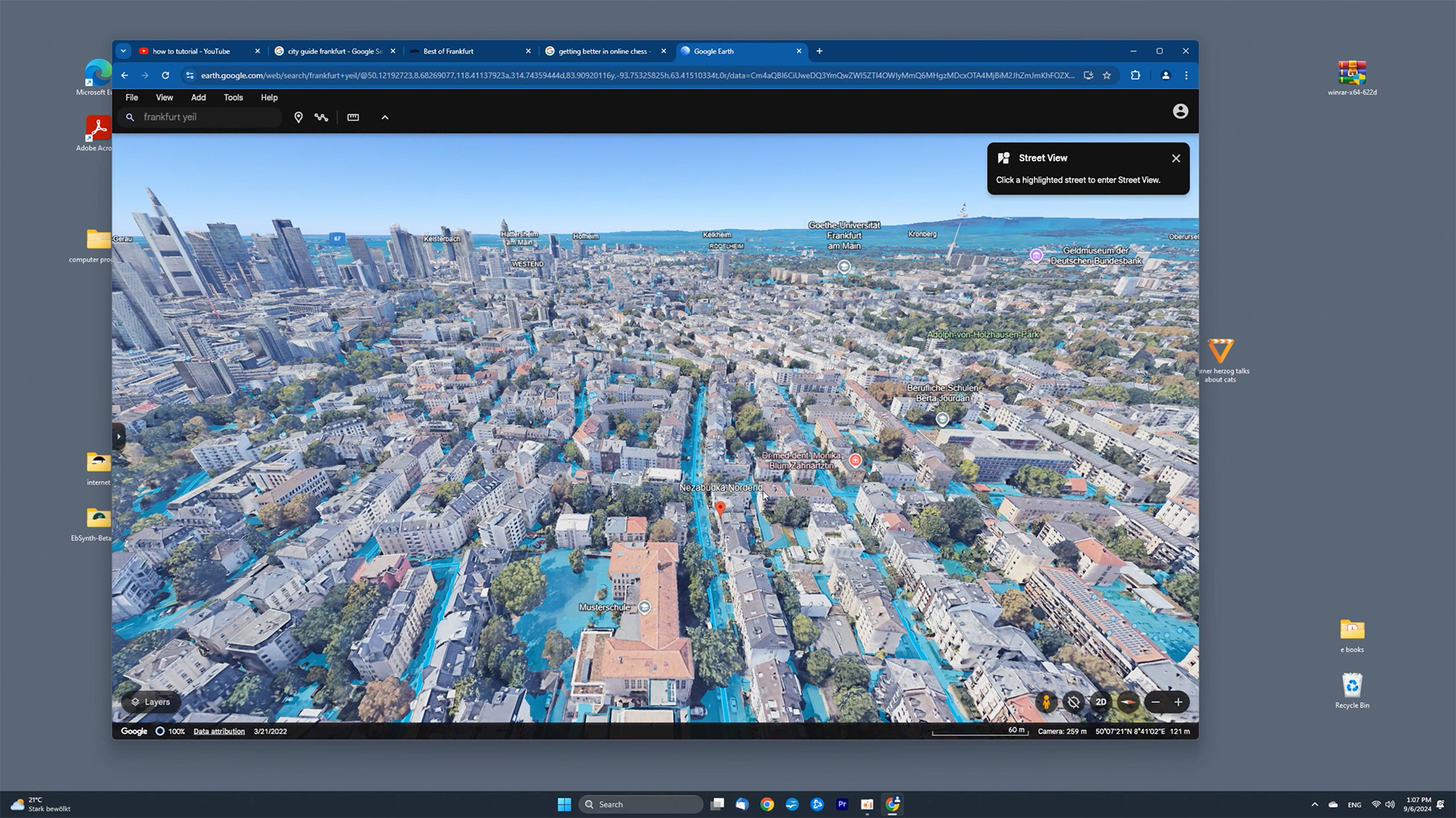The image size is (1456, 818).
Task: Open a new browser tab
Action: (x=819, y=51)
